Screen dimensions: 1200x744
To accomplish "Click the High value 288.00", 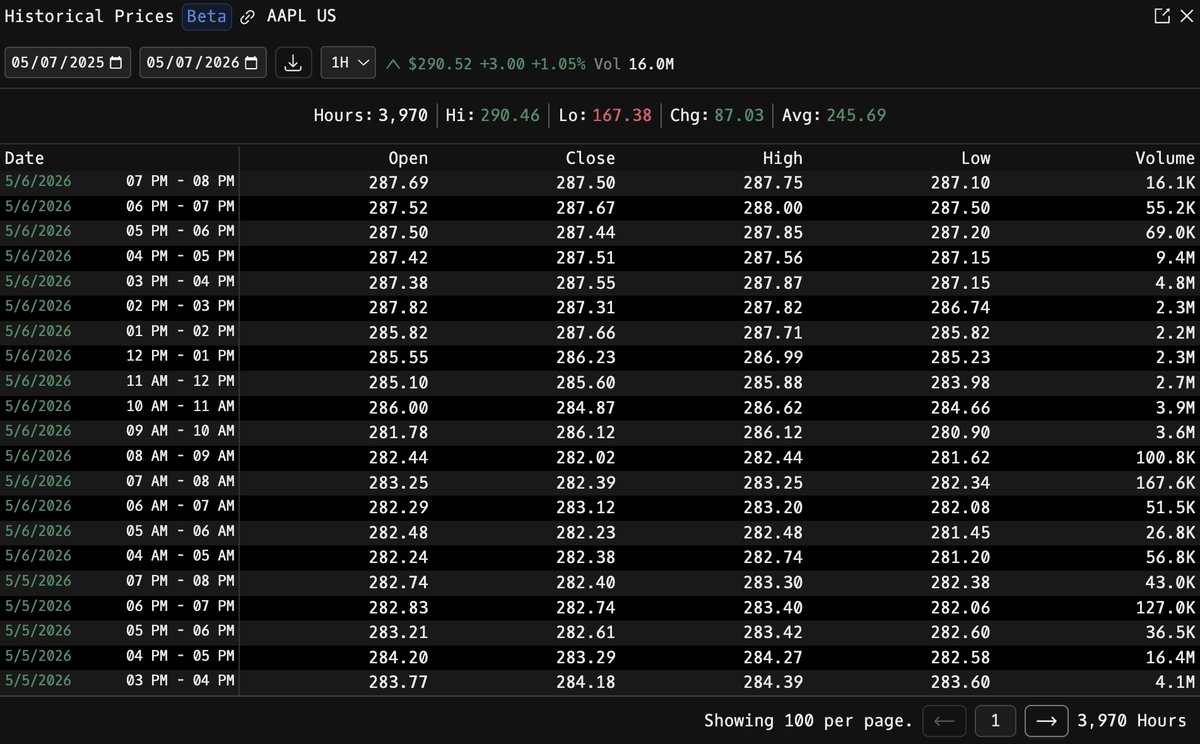I will coord(773,208).
